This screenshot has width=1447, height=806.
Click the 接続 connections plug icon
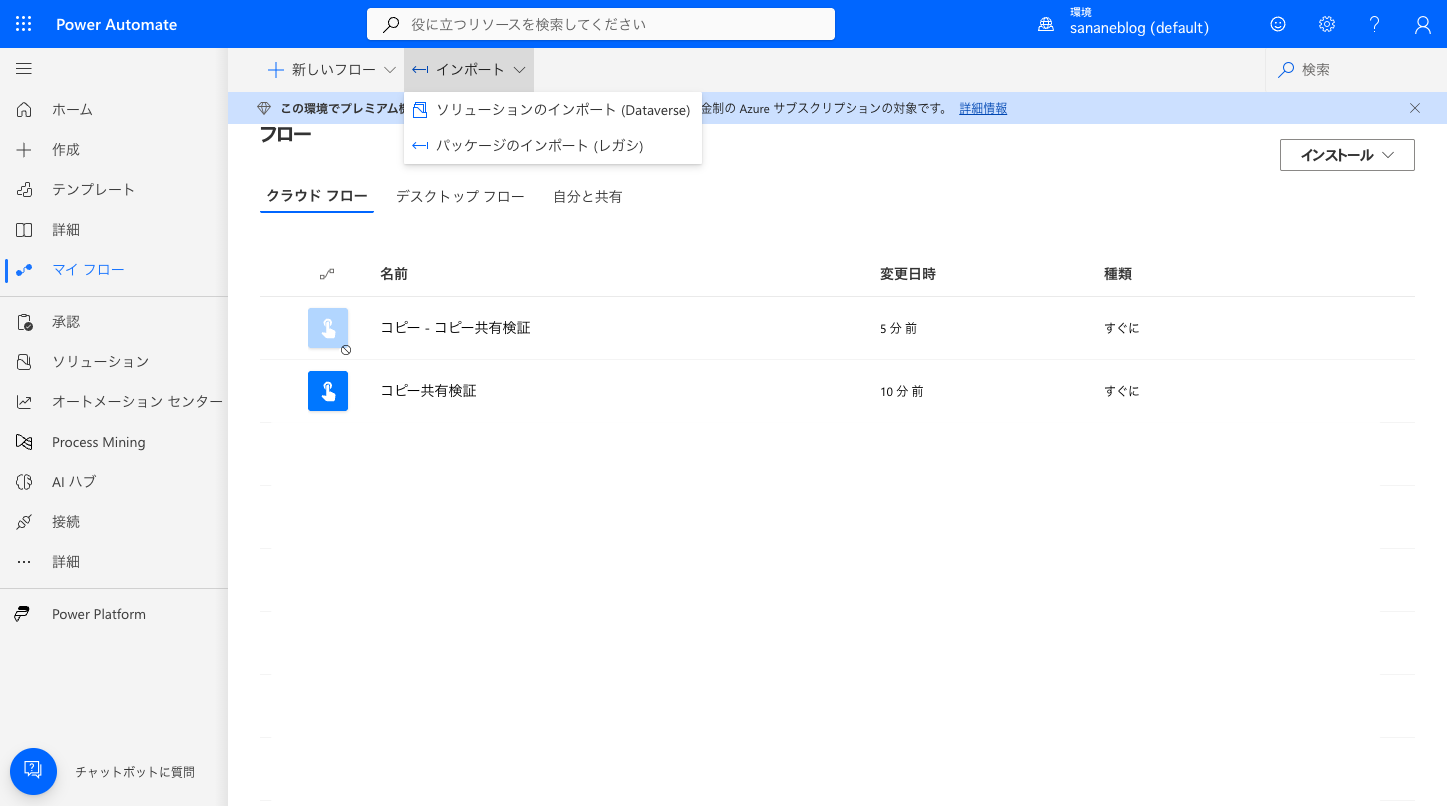click(24, 522)
